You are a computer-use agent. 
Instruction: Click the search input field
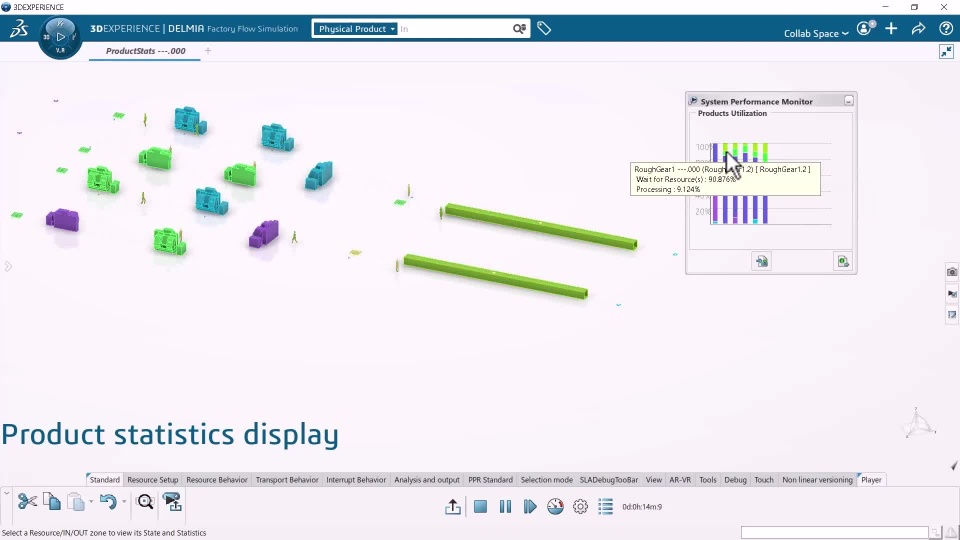click(454, 29)
